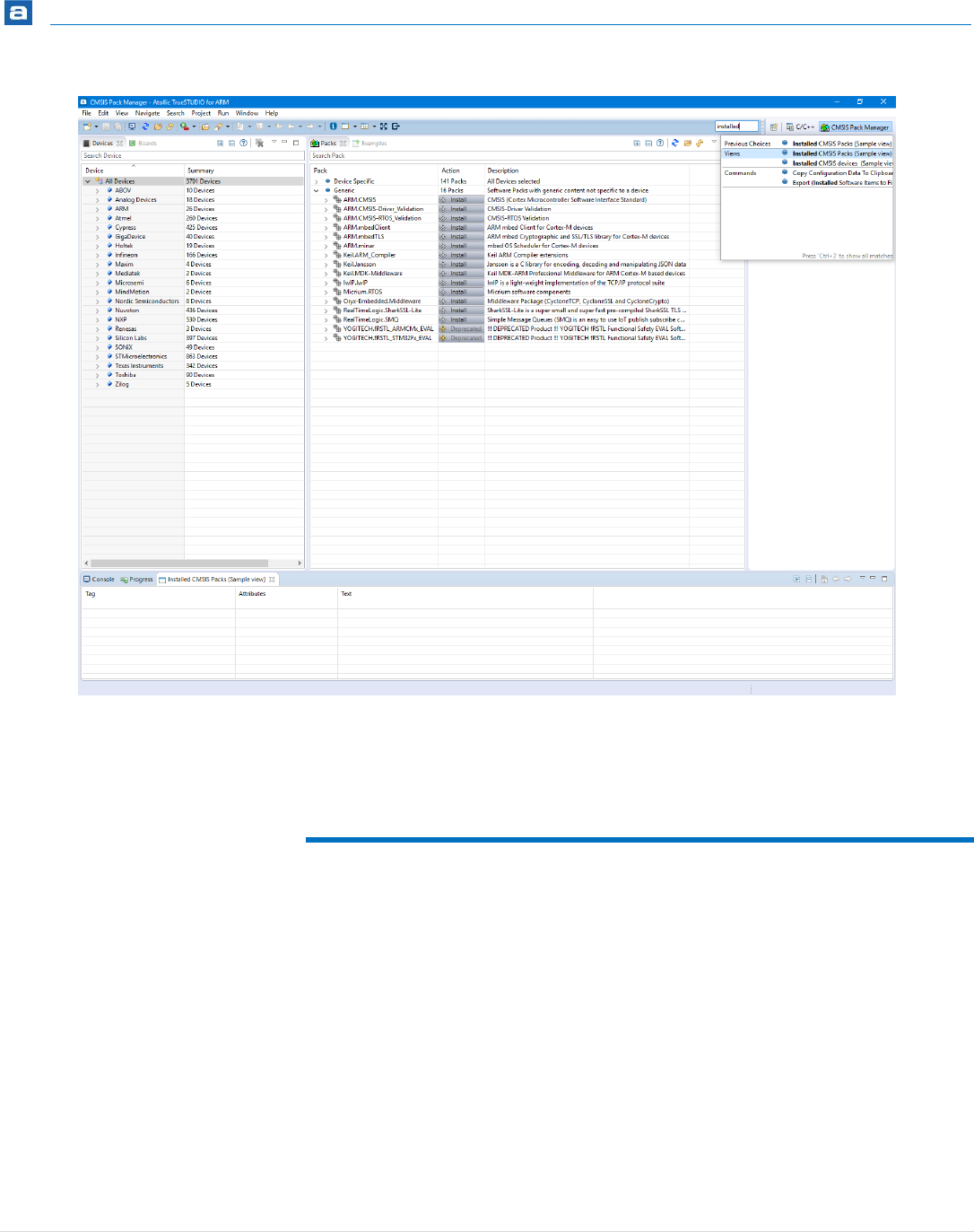Maximize the Devices panel
Viewport: 974px width, 1232px height.
pos(296,142)
